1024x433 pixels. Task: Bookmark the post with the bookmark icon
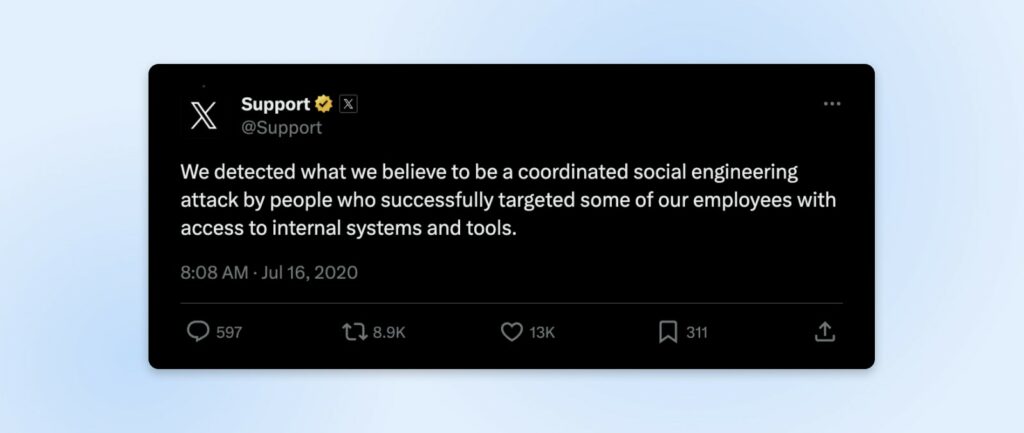click(x=668, y=332)
